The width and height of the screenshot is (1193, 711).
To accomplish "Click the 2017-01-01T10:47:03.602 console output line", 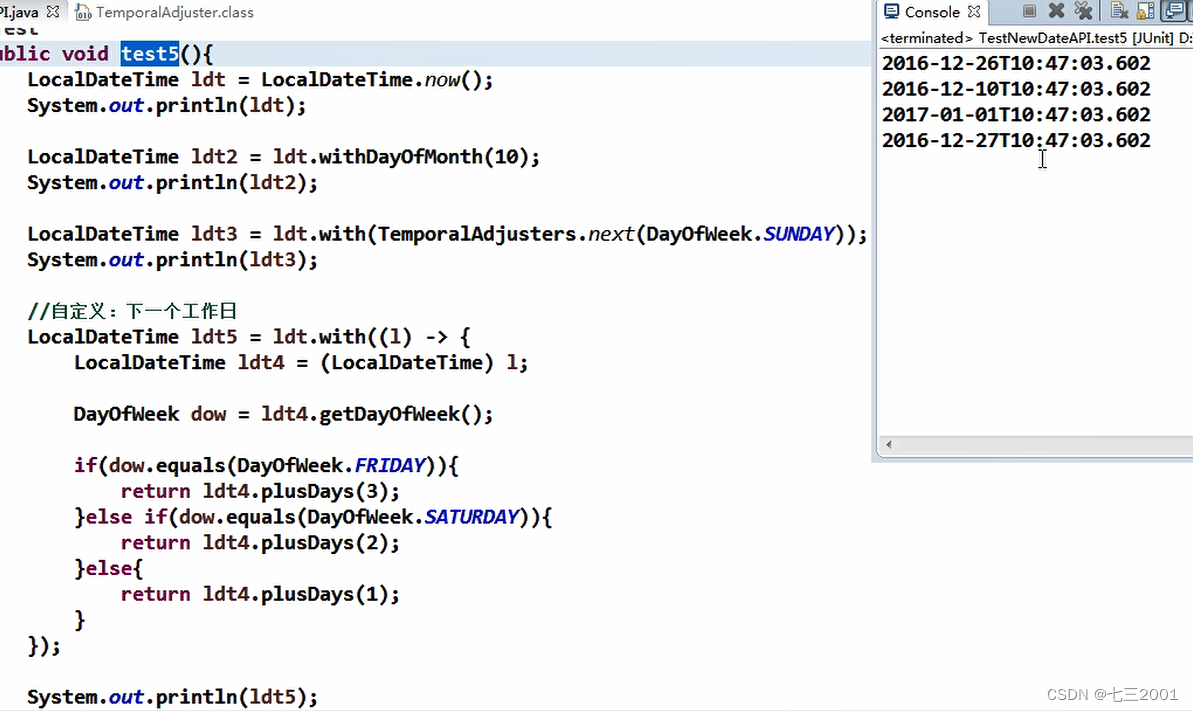I will point(1016,114).
